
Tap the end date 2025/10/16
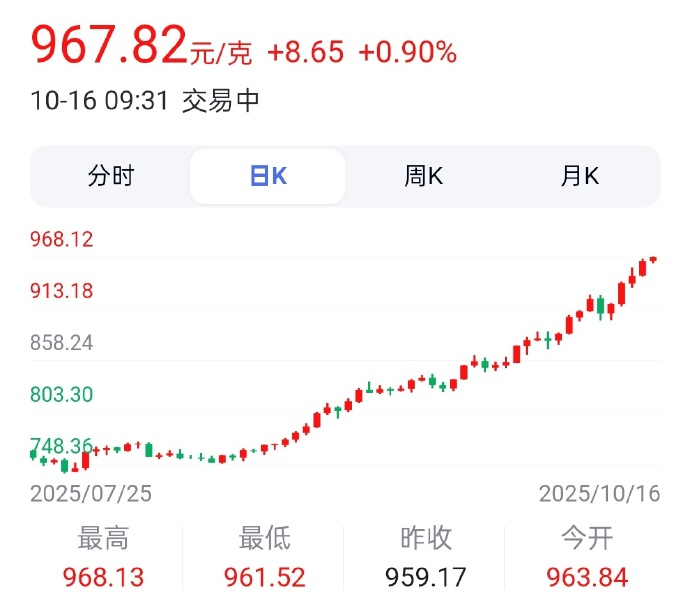tap(599, 494)
